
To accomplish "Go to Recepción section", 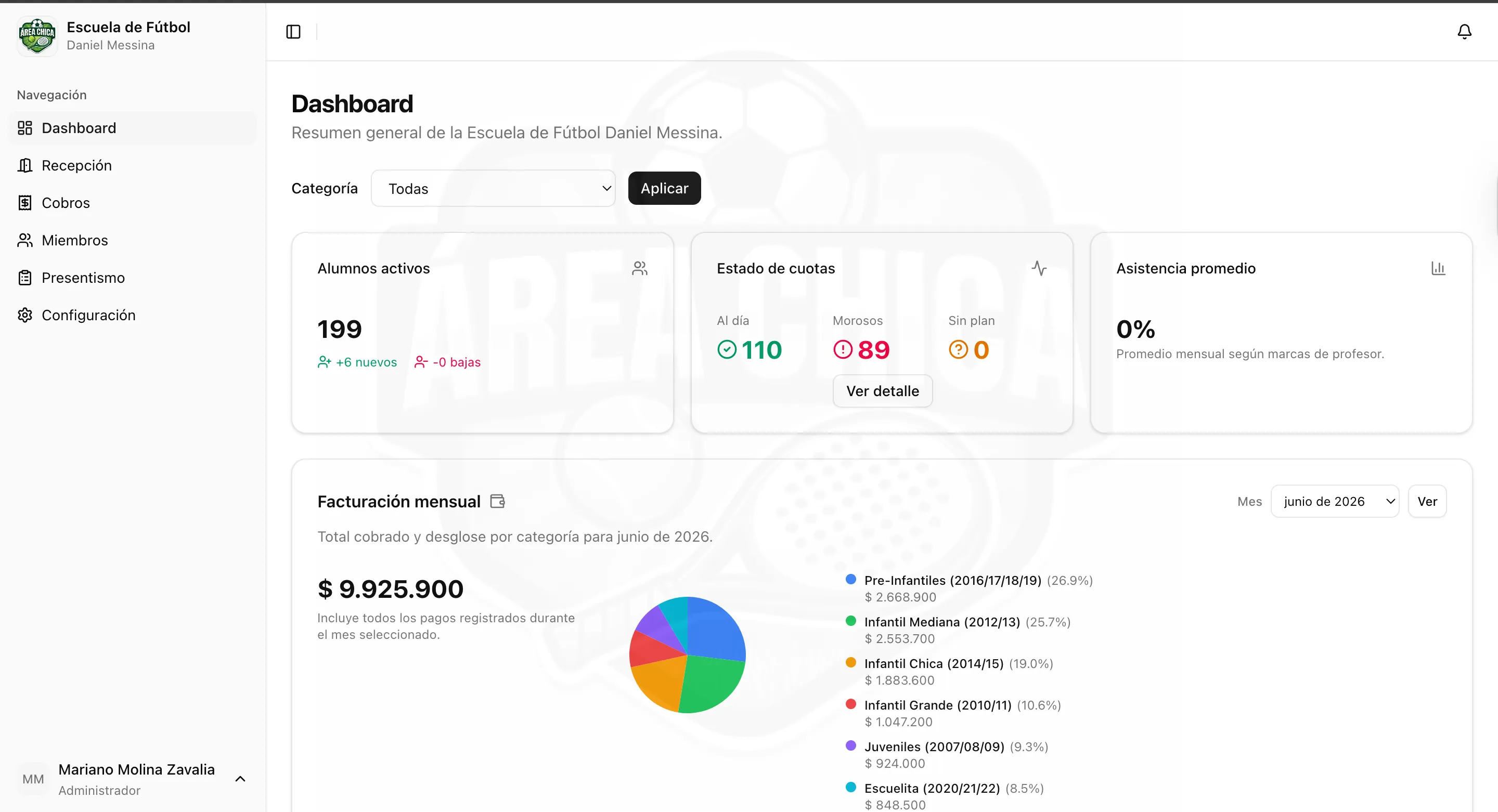I will click(x=133, y=165).
